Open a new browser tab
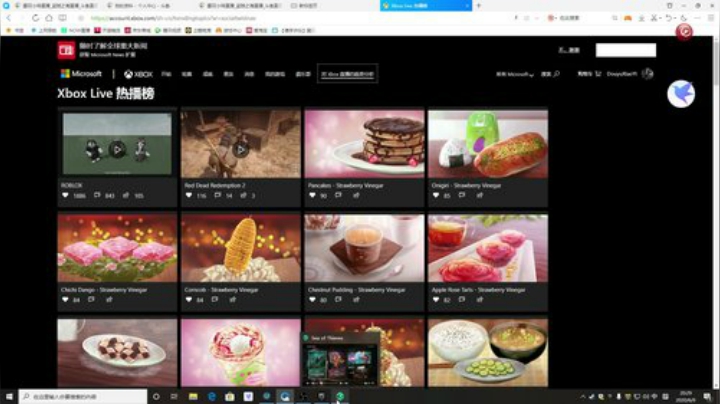Viewport: 720px width, 404px height. tap(478, 6)
